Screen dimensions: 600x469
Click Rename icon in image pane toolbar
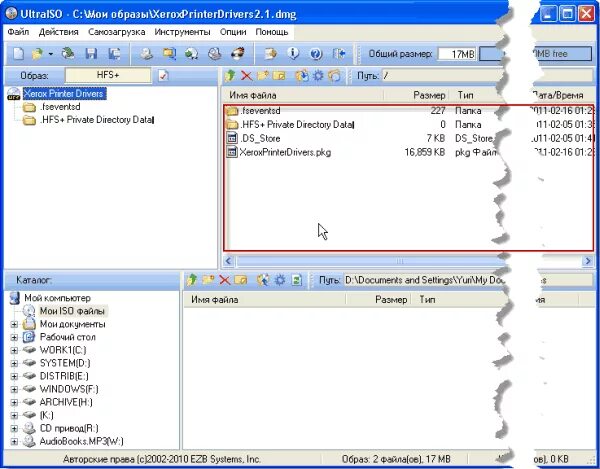pos(279,76)
